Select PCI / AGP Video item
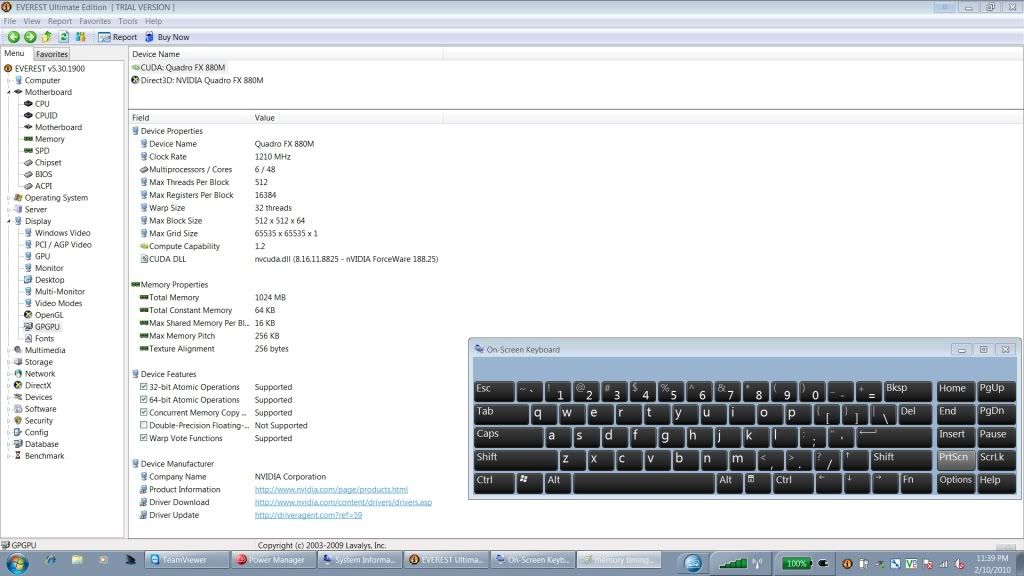The height and width of the screenshot is (576, 1024). point(63,245)
